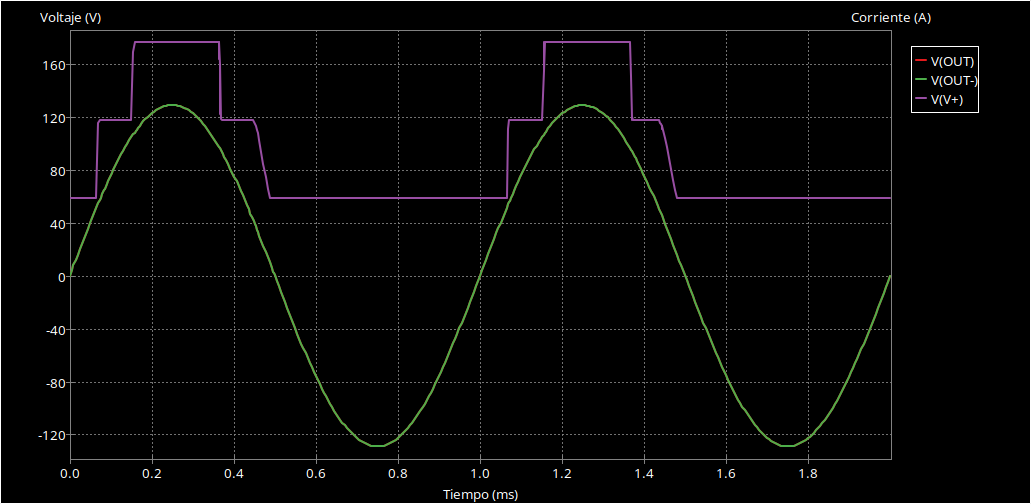Click the -40 voltage axis tick label
The width and height of the screenshot is (1031, 504).
pos(55,330)
